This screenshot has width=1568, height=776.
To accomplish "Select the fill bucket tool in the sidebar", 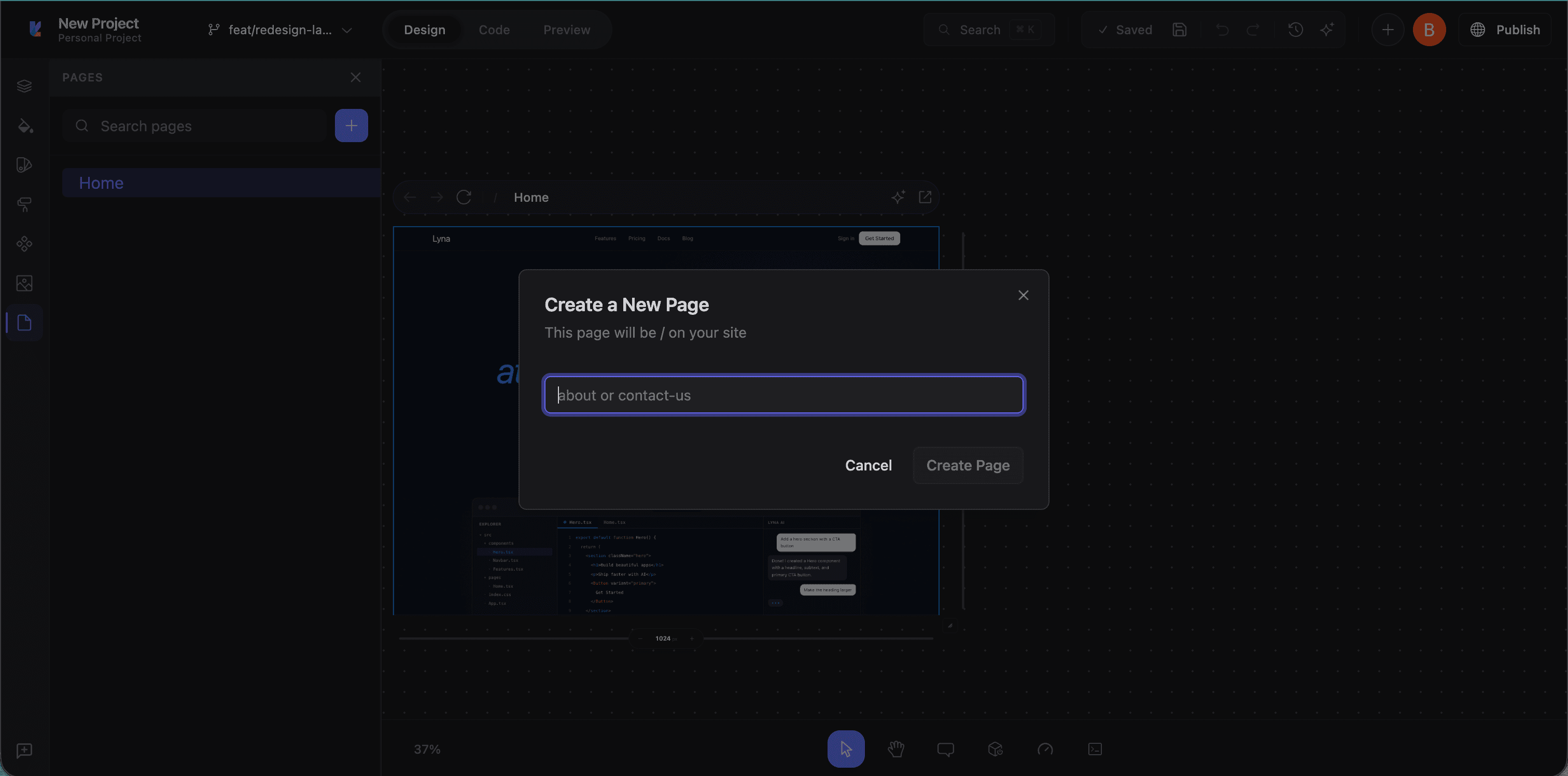I will click(24, 126).
